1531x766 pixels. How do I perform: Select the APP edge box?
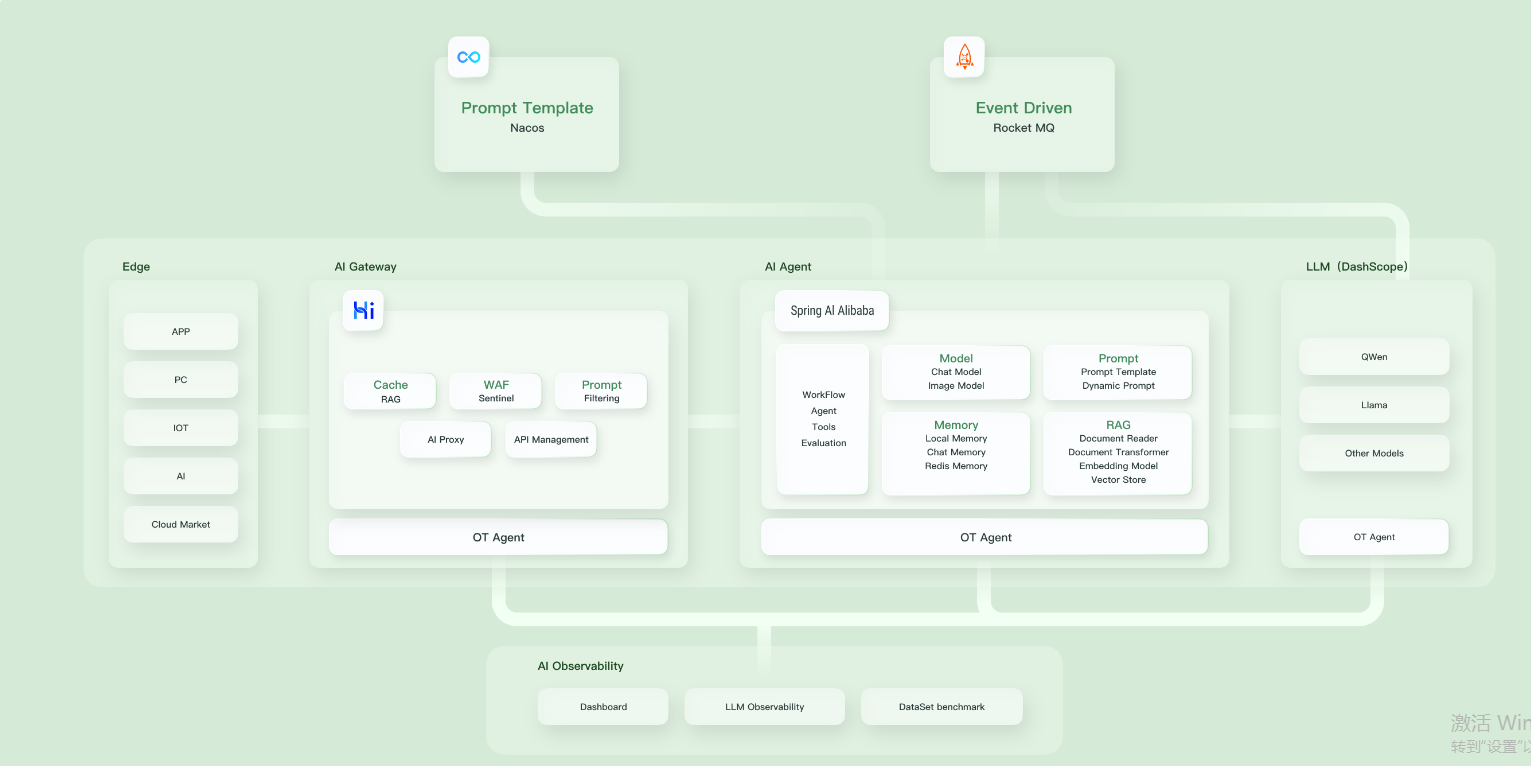181,331
